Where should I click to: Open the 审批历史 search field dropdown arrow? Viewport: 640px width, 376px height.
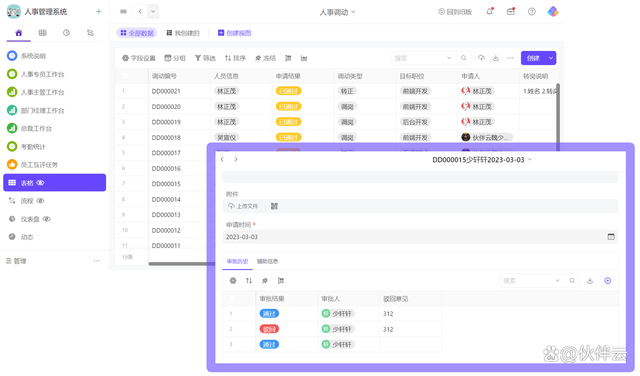pos(557,280)
